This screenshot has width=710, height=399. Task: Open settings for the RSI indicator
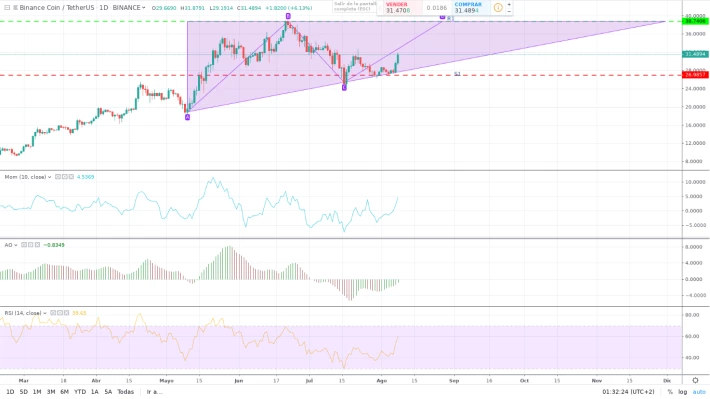(x=60, y=312)
